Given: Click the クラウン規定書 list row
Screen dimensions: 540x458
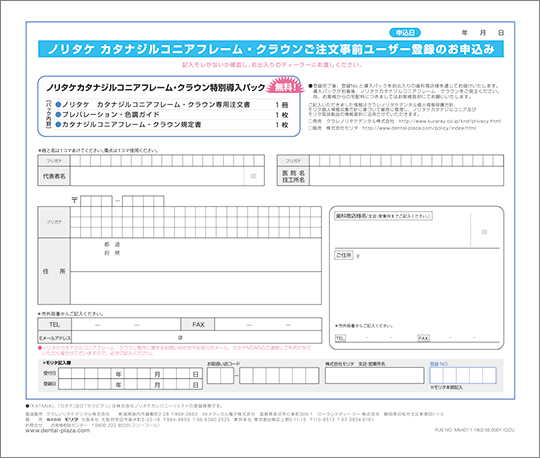Looking at the screenshot, I should coord(172,125).
